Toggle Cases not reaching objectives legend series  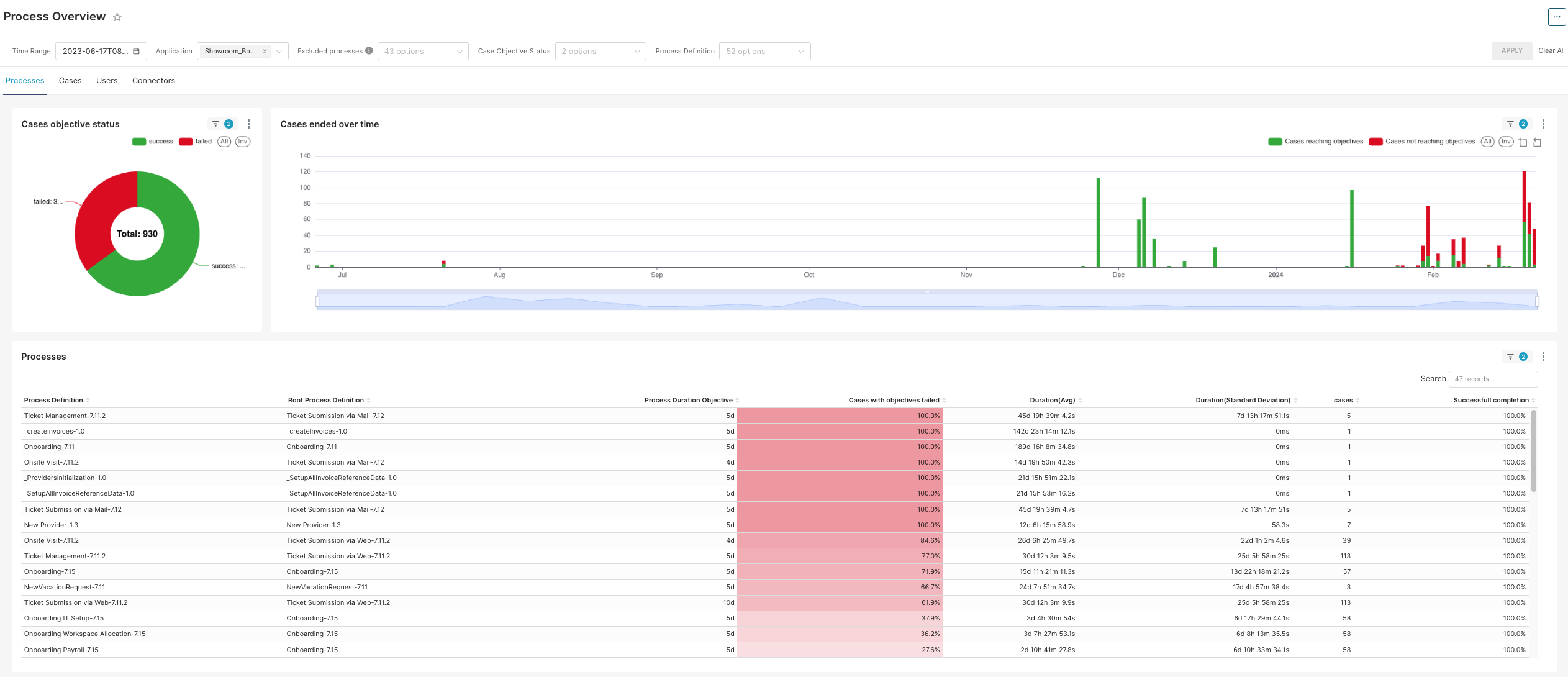1421,142
